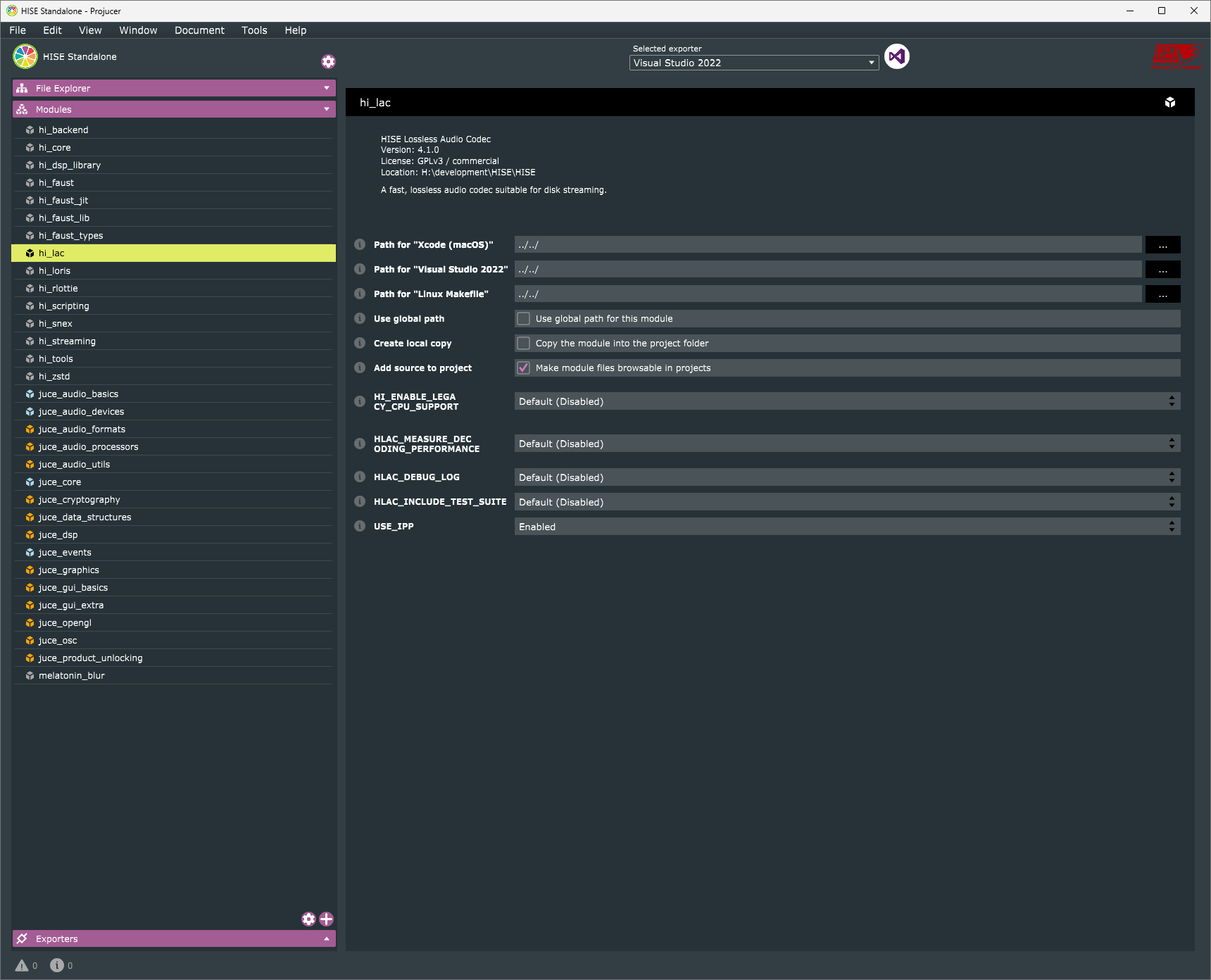Click the Modules panel cubes icon
1211x980 pixels.
pos(23,110)
